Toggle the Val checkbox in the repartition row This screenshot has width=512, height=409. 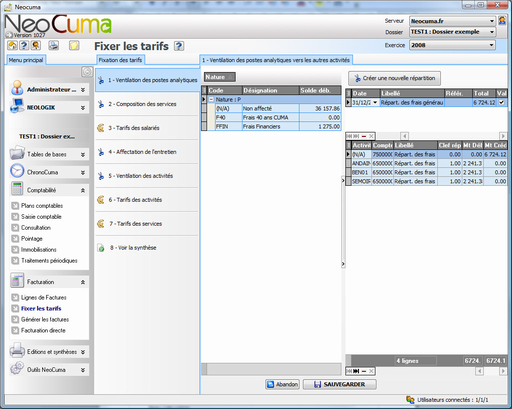pos(501,102)
